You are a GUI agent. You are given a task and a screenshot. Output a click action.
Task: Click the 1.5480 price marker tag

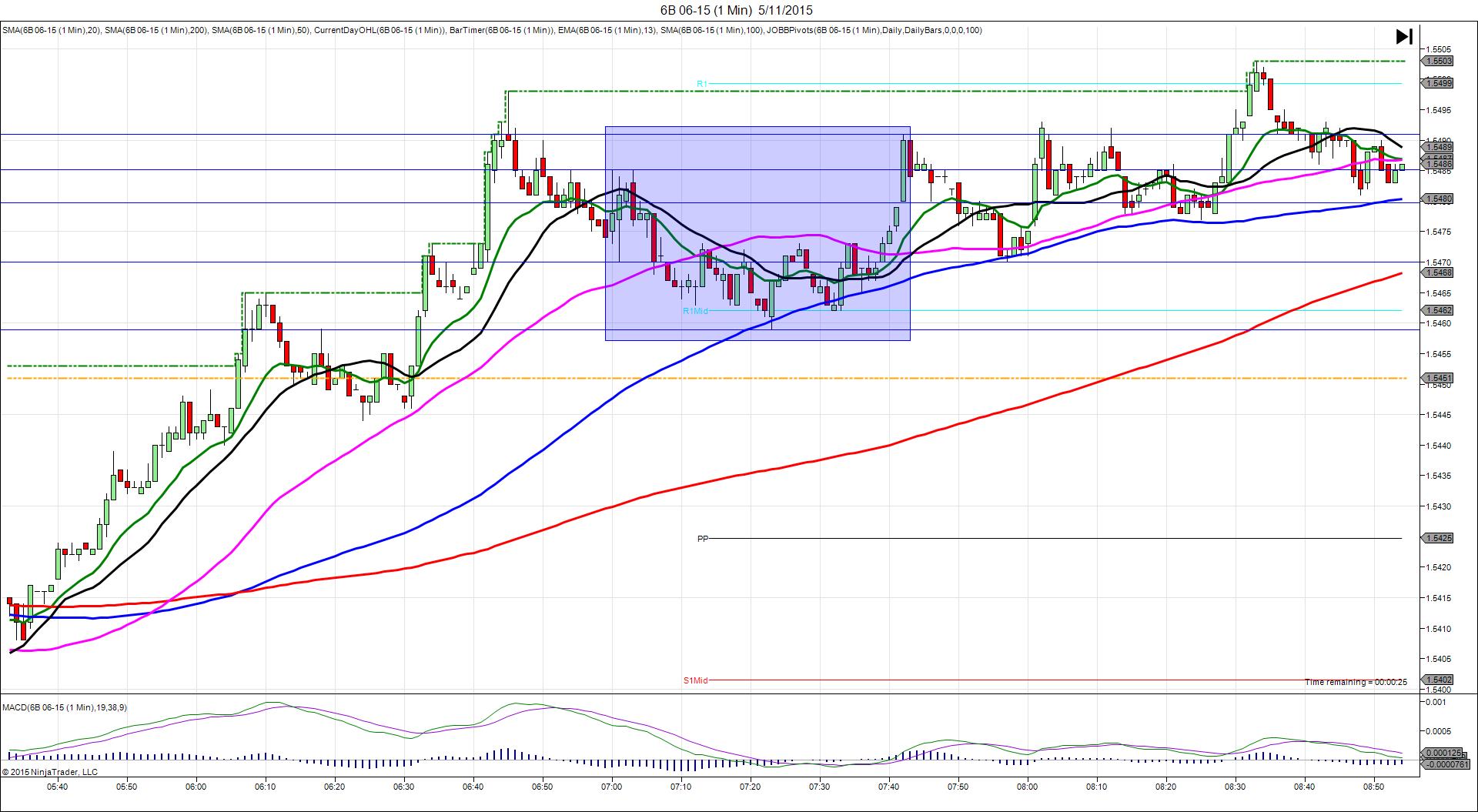point(1438,199)
